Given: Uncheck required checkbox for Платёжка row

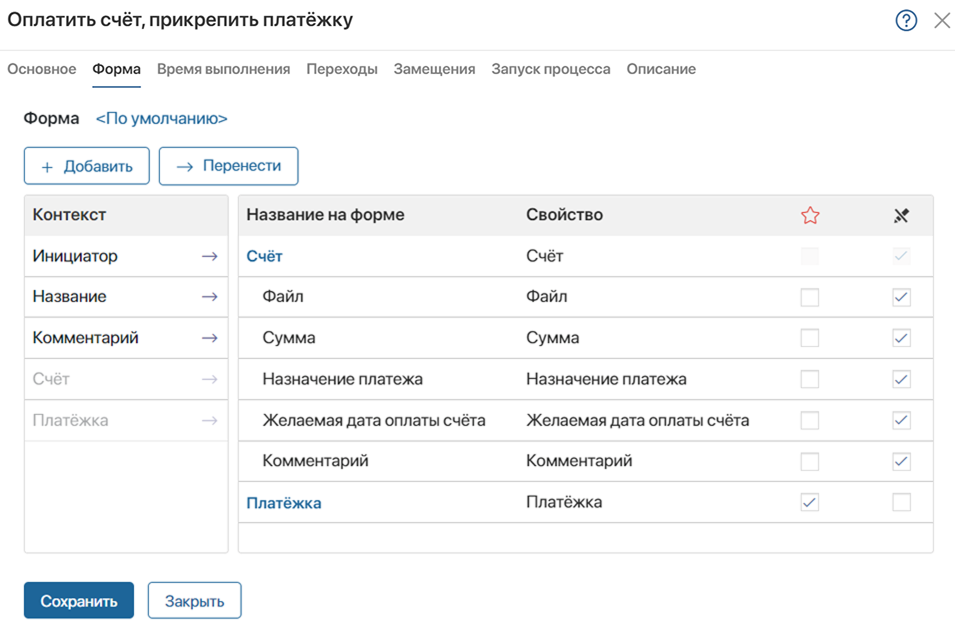Looking at the screenshot, I should [x=809, y=503].
